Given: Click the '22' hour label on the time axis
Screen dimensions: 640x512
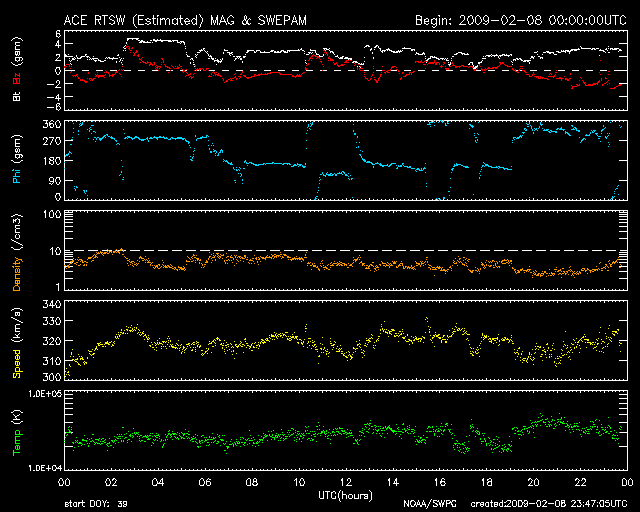Looking at the screenshot, I should (580, 483).
